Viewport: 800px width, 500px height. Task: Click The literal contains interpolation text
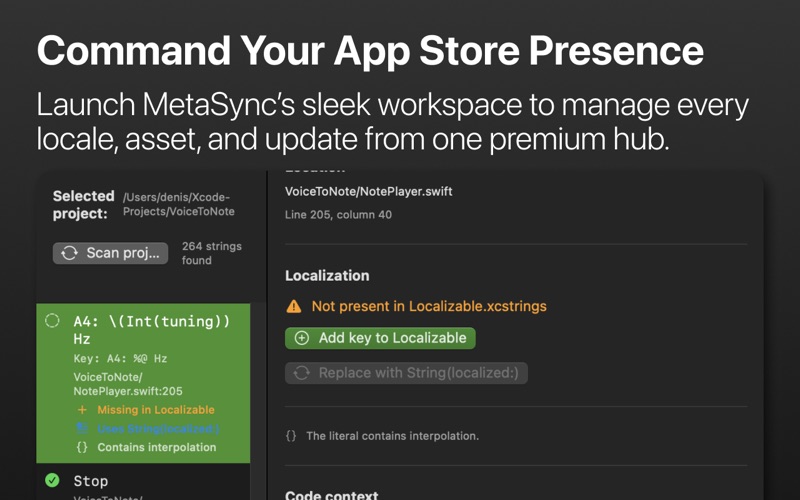point(392,436)
